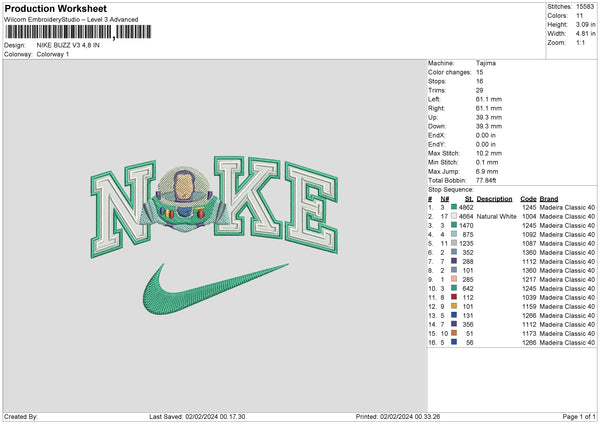Select the light blue swatch beside 875 stitches
Screen dimensions: 600x424
(x=454, y=234)
